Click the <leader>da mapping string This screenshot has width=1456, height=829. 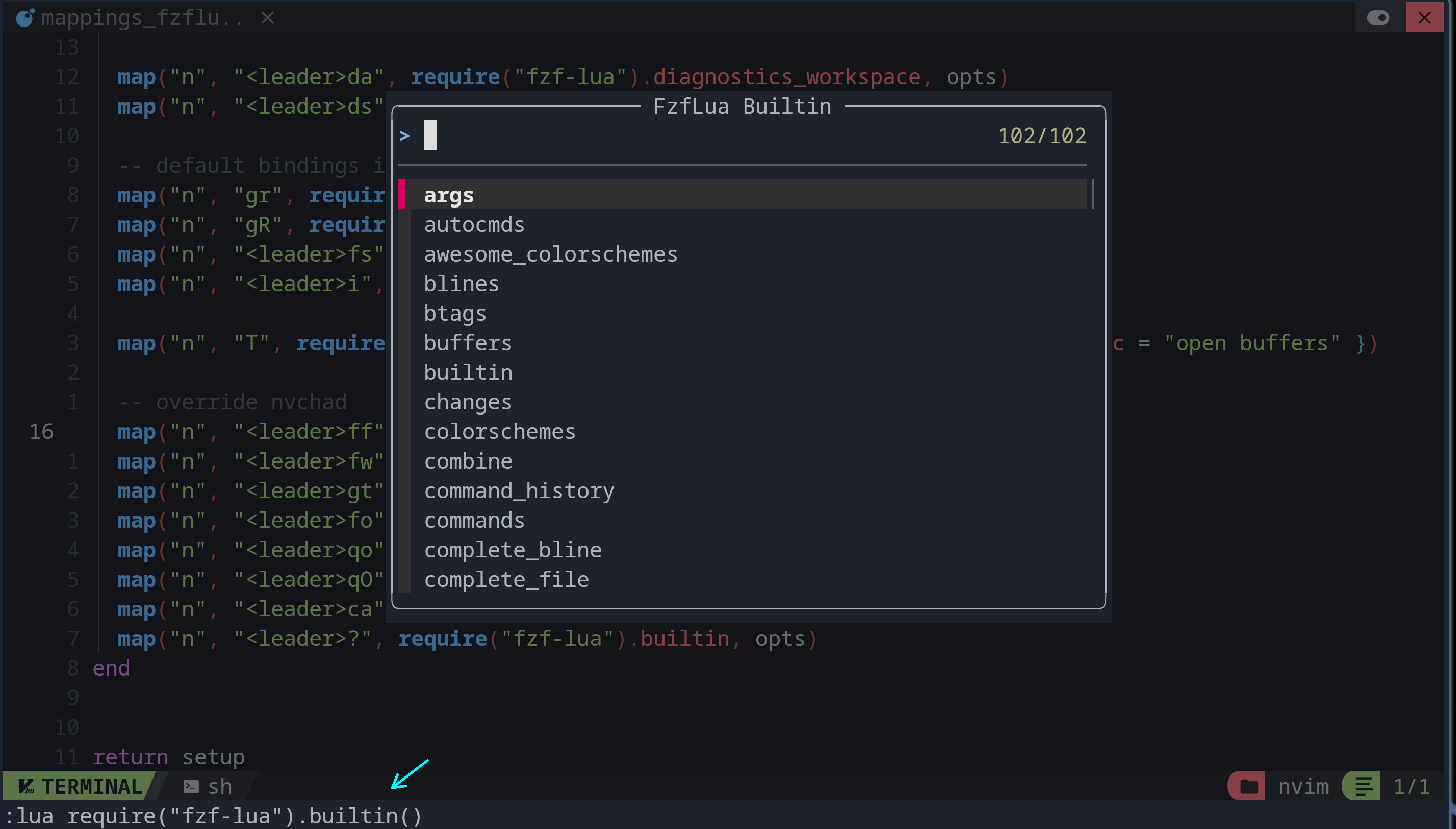[309, 77]
